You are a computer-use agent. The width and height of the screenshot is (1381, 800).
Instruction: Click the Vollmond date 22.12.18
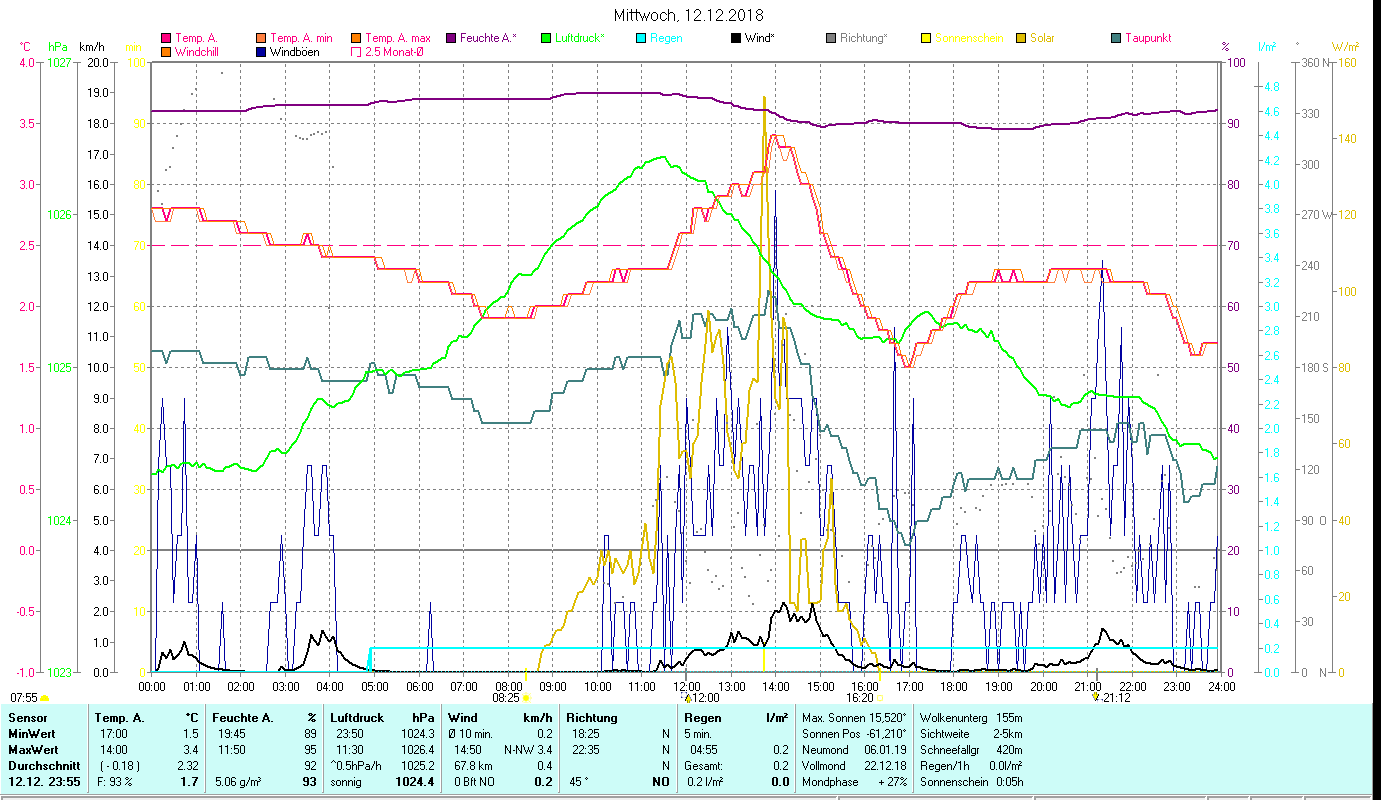(x=885, y=766)
